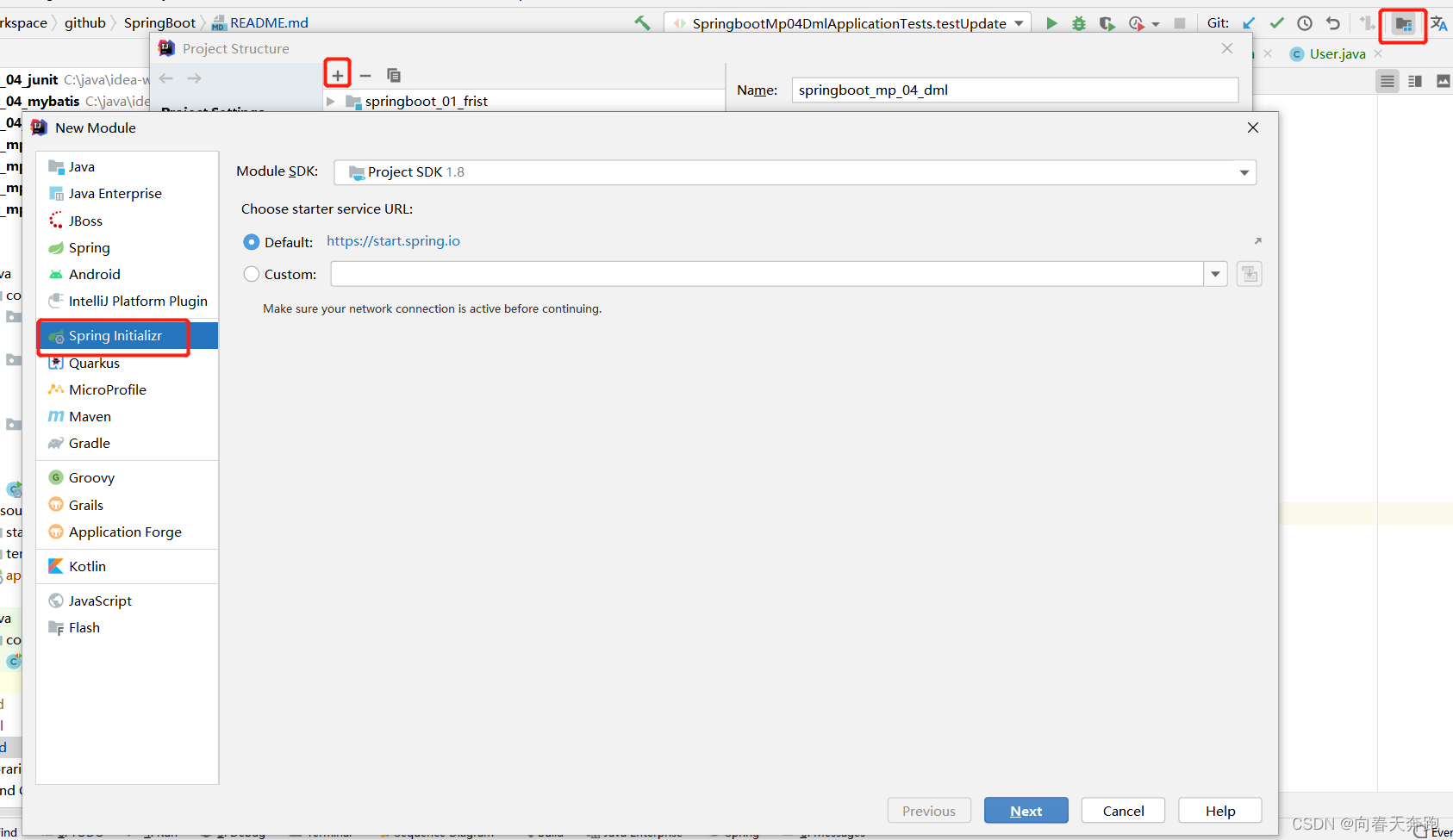This screenshot has width=1453, height=840.
Task: Click SpringBoot breadcrumb item
Action: (x=159, y=23)
